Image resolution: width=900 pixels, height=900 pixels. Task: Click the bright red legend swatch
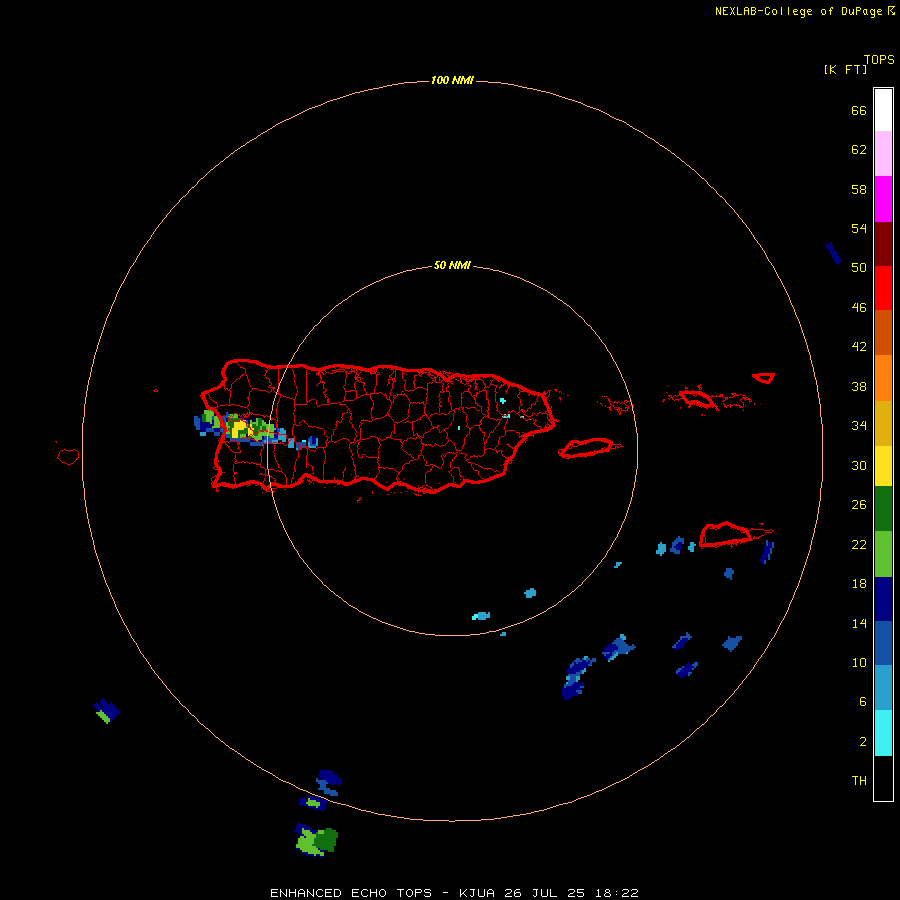[883, 288]
